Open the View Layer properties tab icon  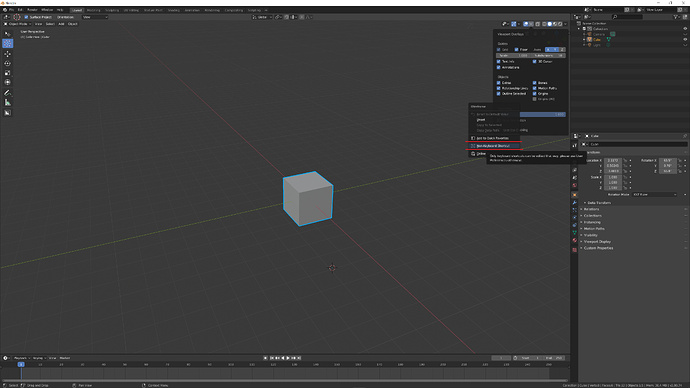[575, 170]
